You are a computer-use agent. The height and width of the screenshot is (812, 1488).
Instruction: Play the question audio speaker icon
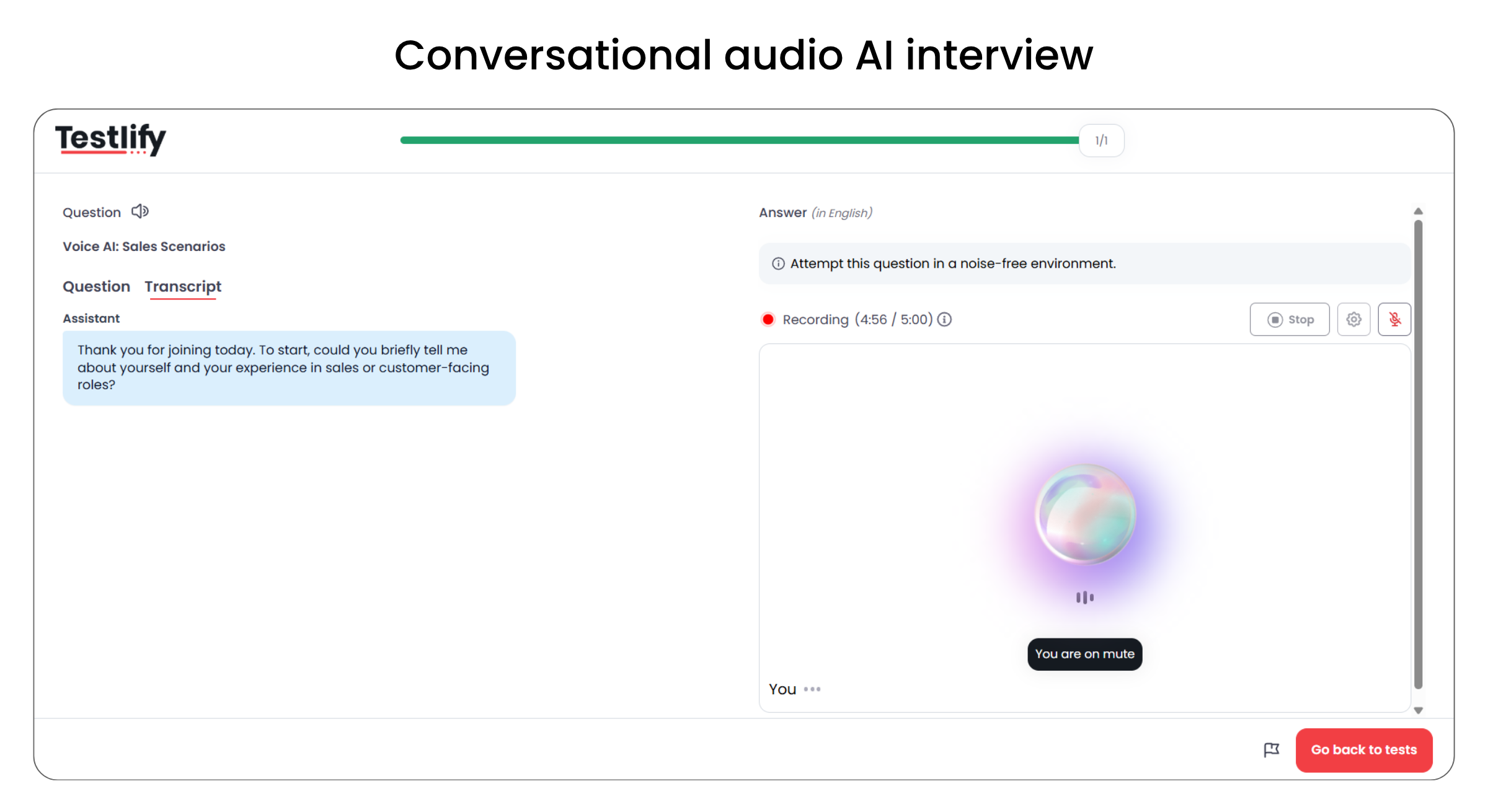(140, 211)
